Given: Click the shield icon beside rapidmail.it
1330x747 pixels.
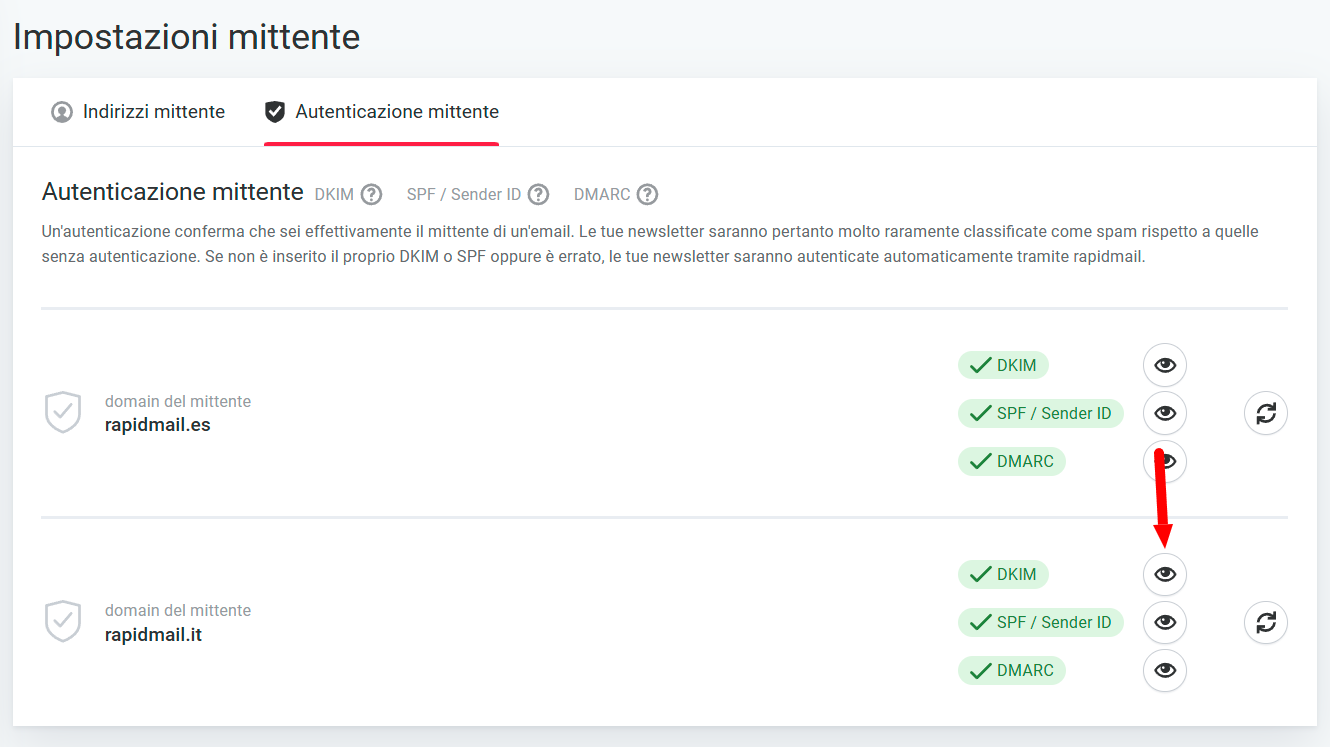Looking at the screenshot, I should (63, 622).
